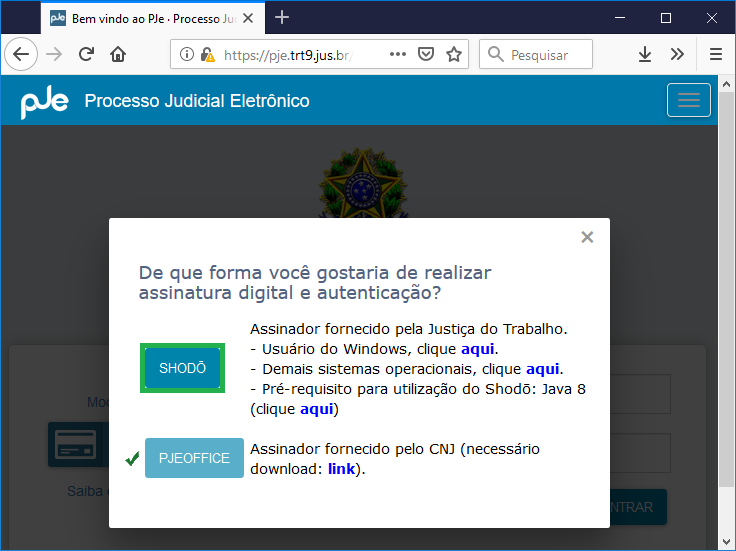
Task: Select the Bem vindo ao PJe tab
Action: (x=153, y=18)
